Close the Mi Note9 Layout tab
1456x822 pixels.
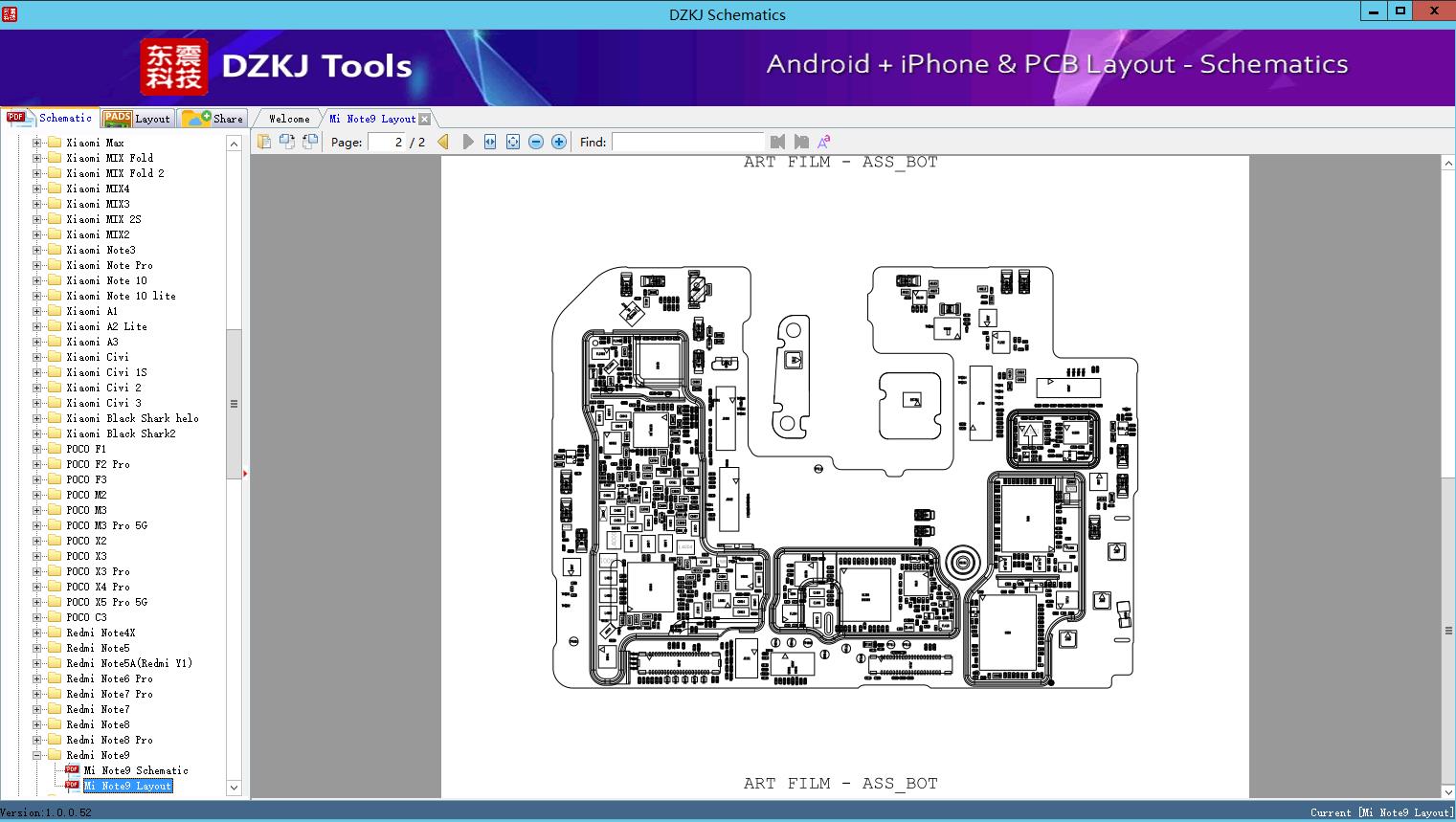coord(424,120)
